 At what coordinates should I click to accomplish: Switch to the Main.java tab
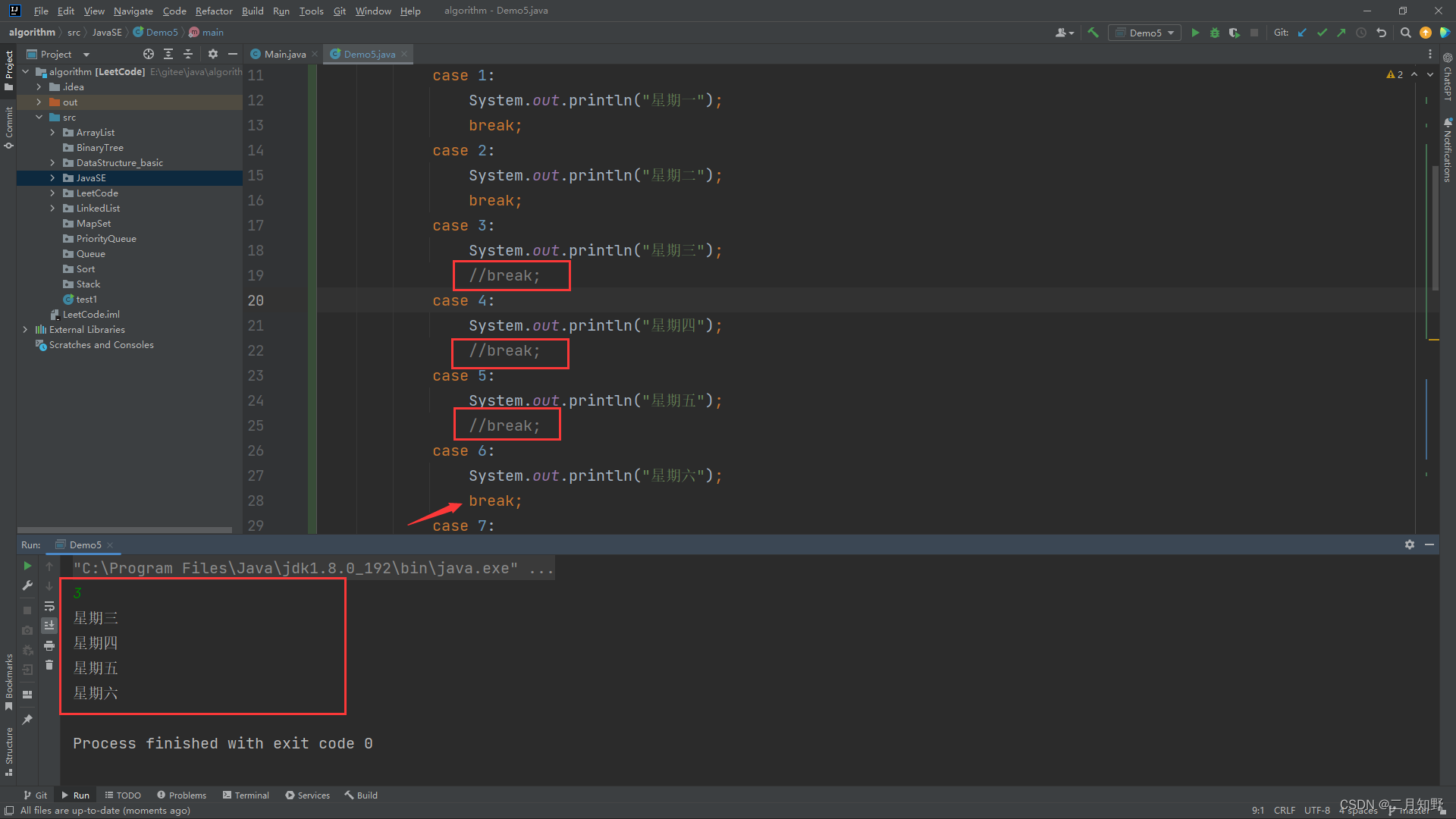(x=285, y=54)
